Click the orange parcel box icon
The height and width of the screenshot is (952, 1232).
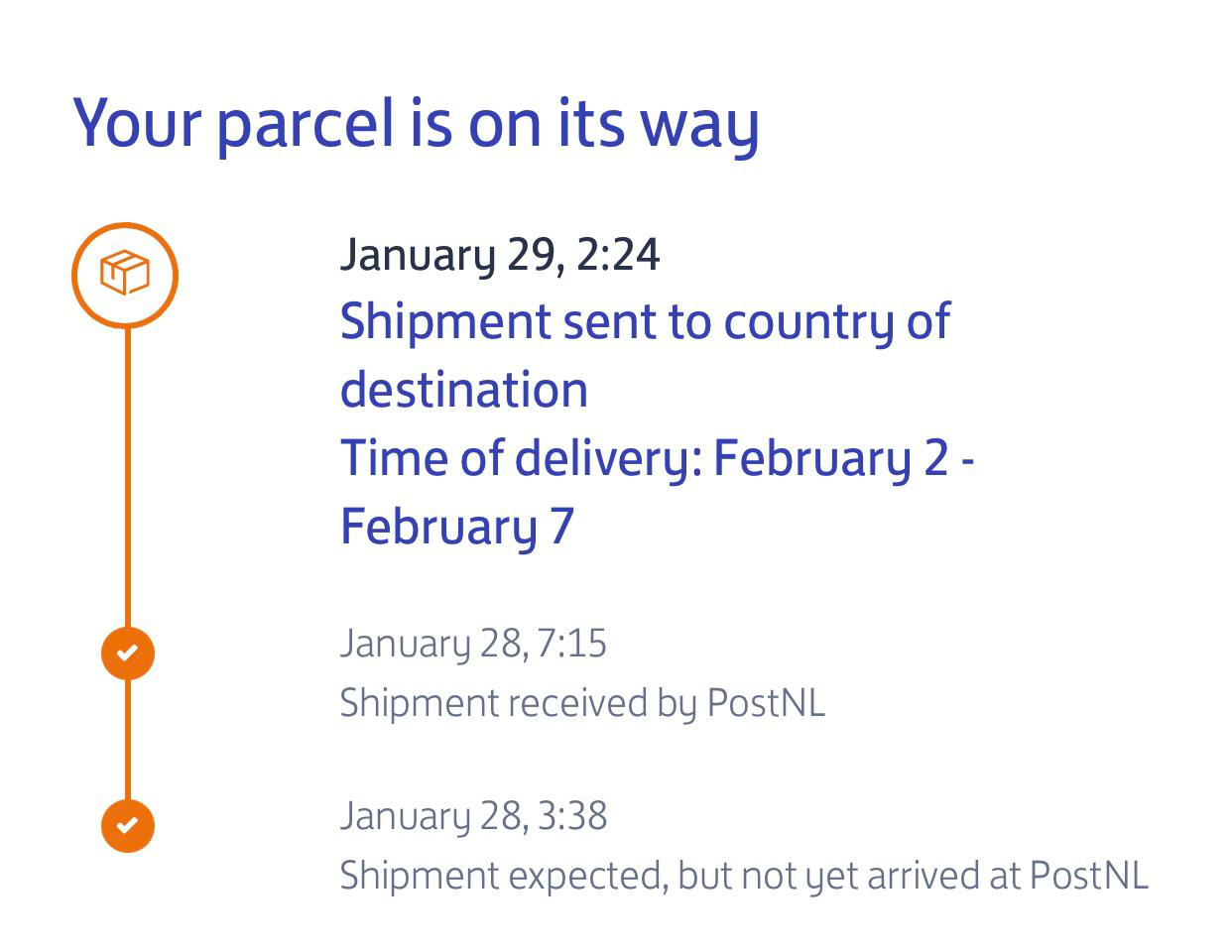point(125,274)
